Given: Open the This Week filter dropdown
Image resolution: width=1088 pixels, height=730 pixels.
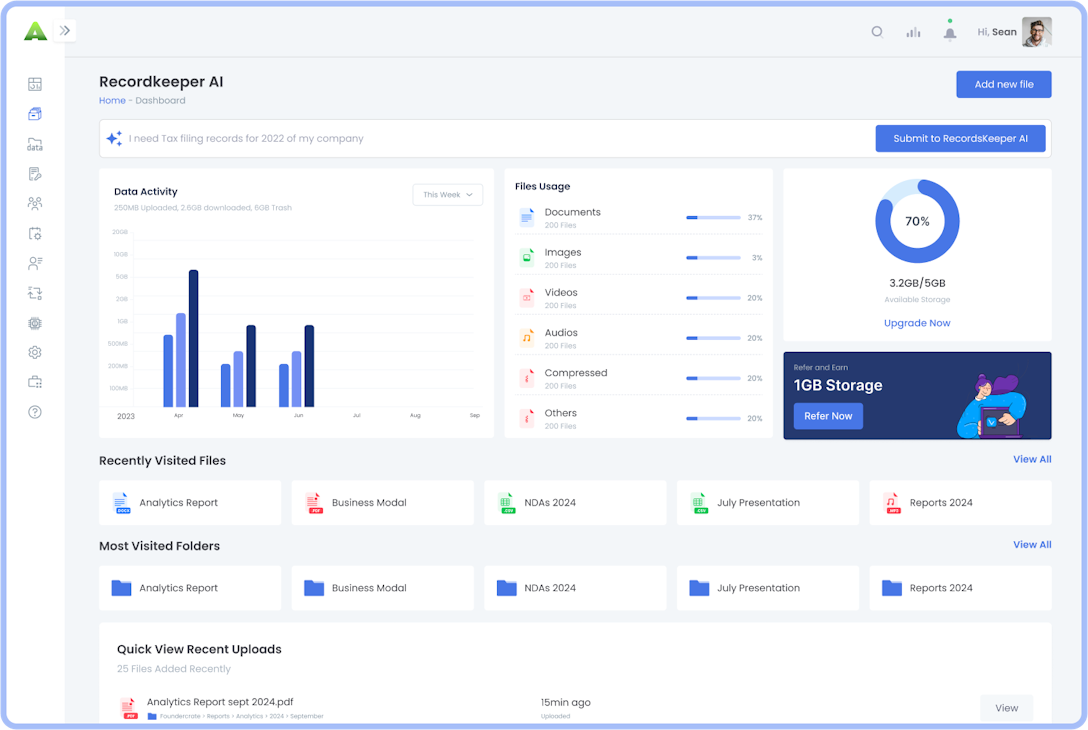Looking at the screenshot, I should [x=447, y=194].
